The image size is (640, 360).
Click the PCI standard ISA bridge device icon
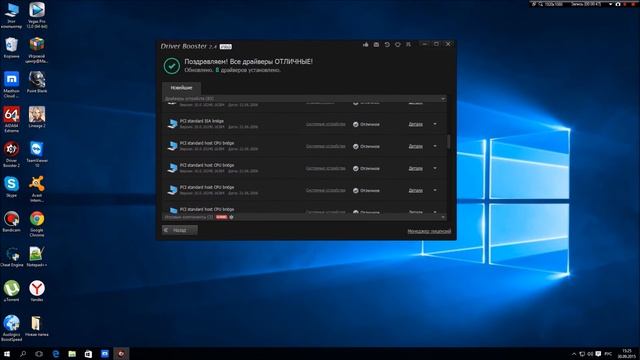(172, 124)
